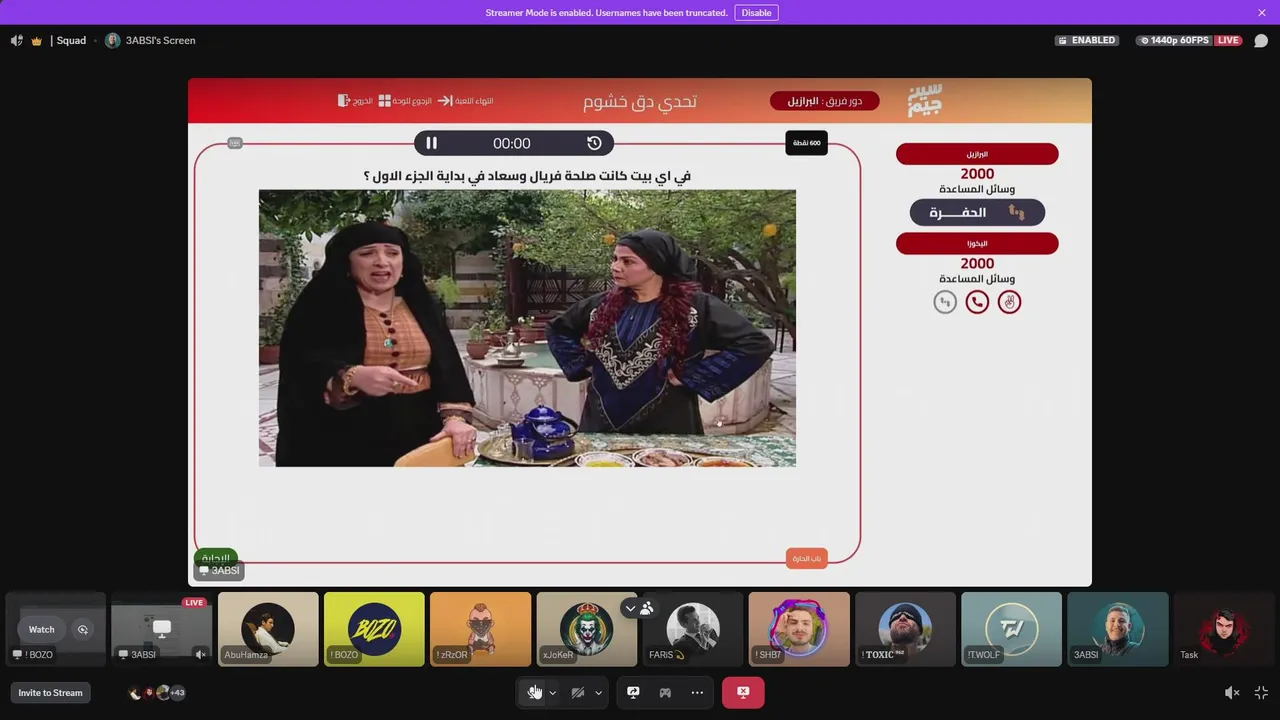Click the question video still image
This screenshot has width=1280, height=720.
[527, 328]
